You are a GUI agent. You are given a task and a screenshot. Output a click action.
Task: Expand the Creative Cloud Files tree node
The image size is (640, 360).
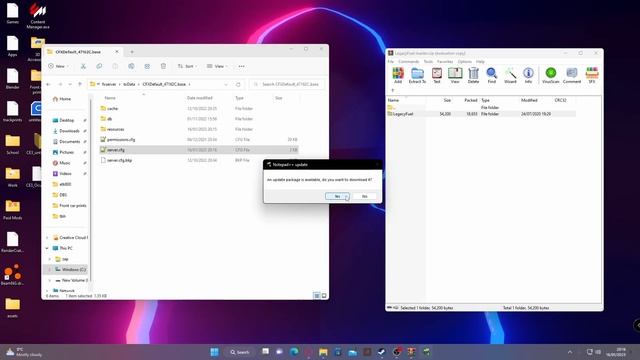47,238
